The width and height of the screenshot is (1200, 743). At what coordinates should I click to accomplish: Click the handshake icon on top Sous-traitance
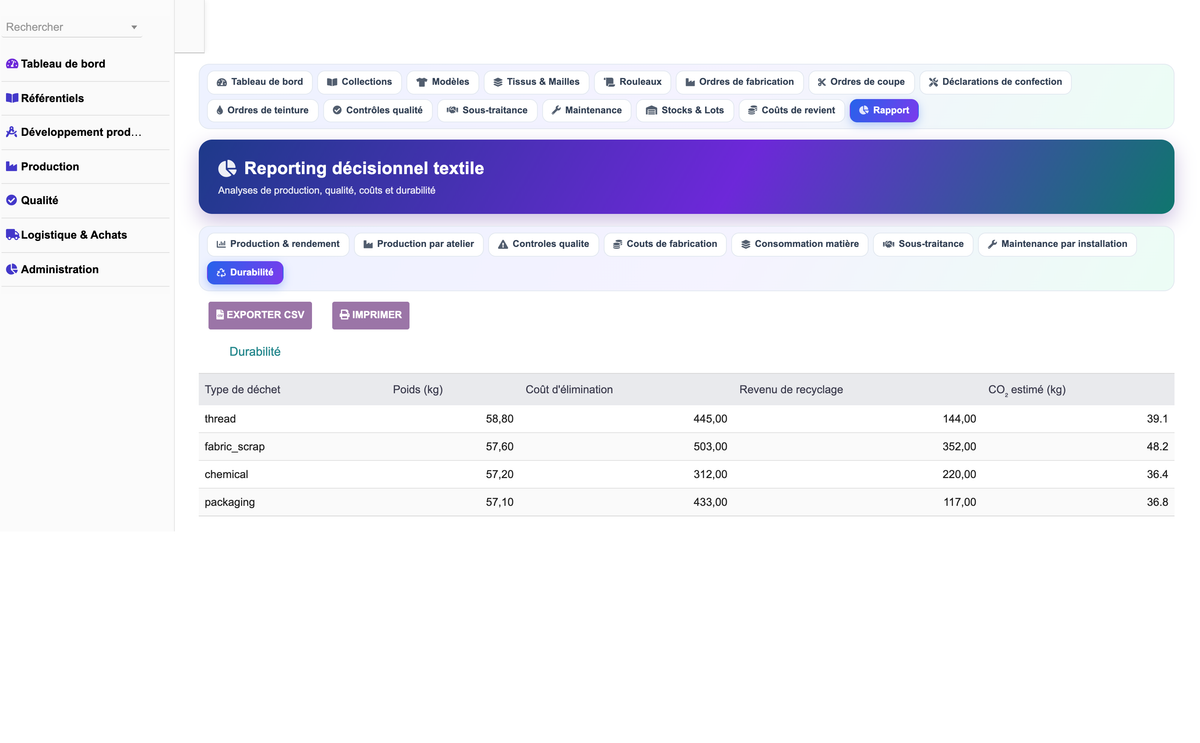click(x=453, y=110)
